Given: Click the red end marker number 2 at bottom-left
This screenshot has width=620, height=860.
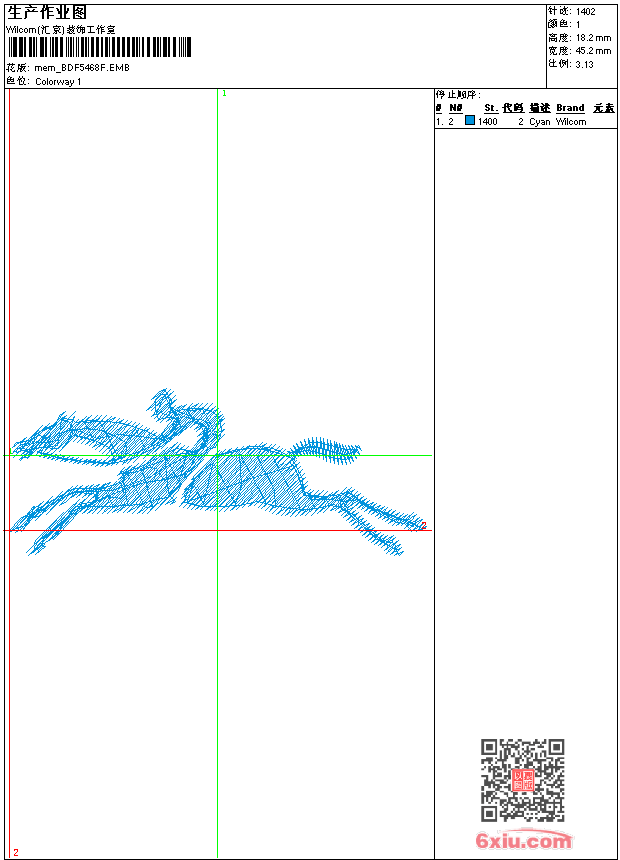Looking at the screenshot, I should pos(15,852).
